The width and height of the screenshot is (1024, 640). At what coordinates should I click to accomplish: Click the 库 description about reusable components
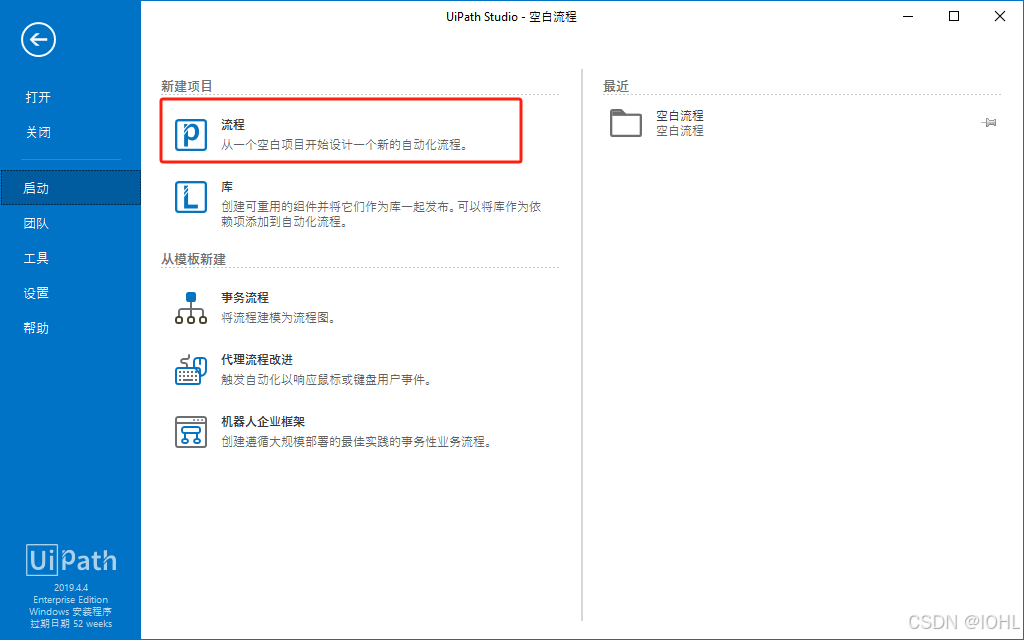click(x=381, y=214)
